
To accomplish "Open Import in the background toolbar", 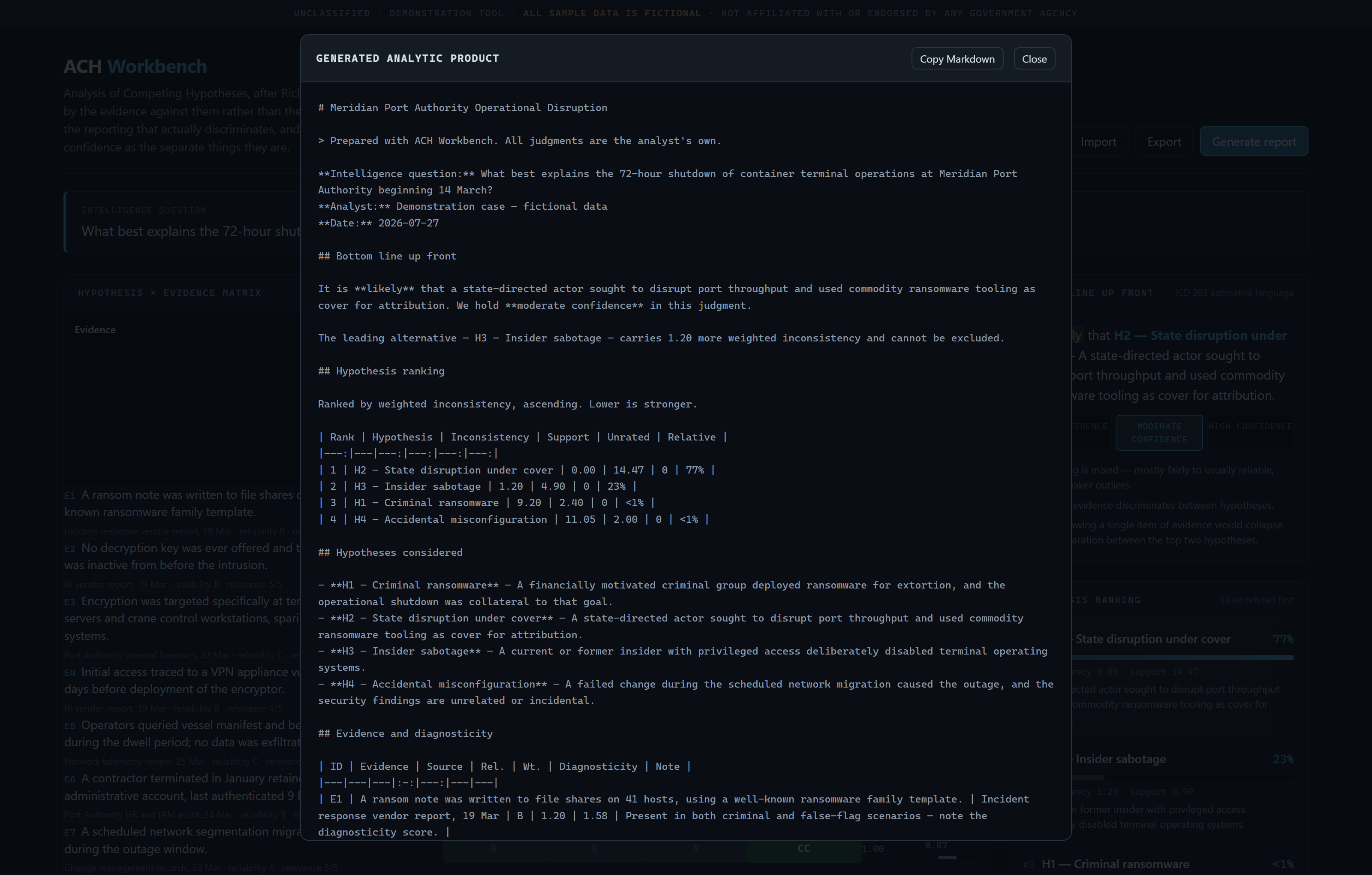I will (x=1098, y=142).
